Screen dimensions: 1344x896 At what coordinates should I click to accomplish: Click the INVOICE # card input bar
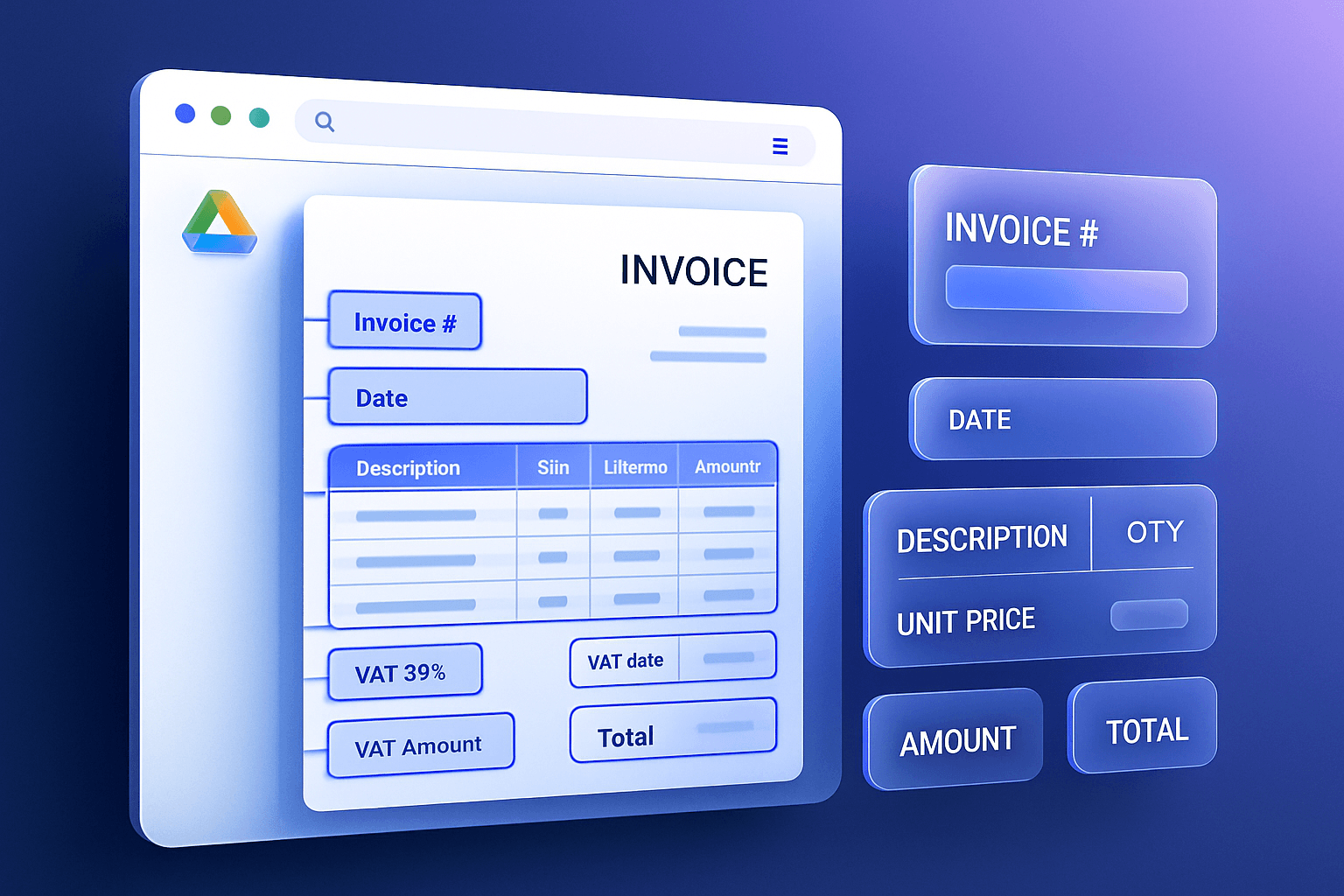pos(1067,290)
